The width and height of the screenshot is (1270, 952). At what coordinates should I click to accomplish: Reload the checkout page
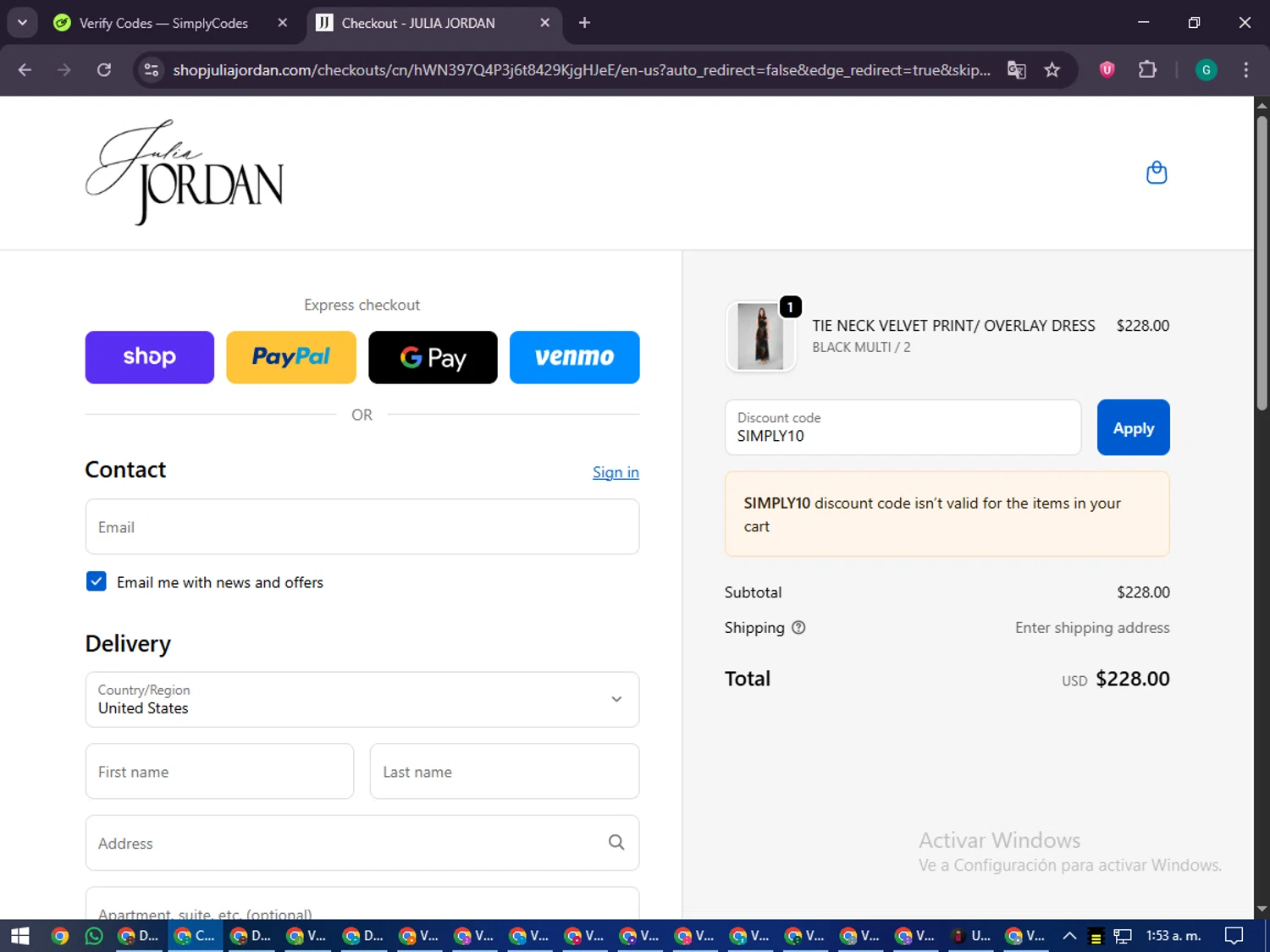click(x=104, y=70)
